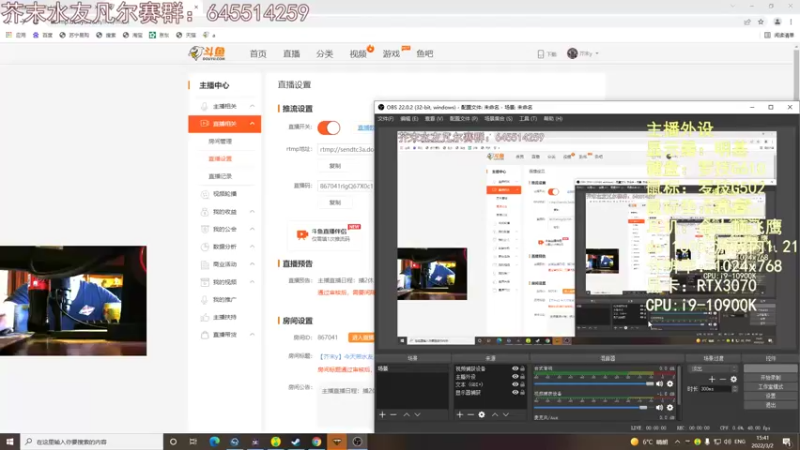This screenshot has height=450, width=800.
Task: Click the stream key field starting 867041
Action: coord(346,186)
